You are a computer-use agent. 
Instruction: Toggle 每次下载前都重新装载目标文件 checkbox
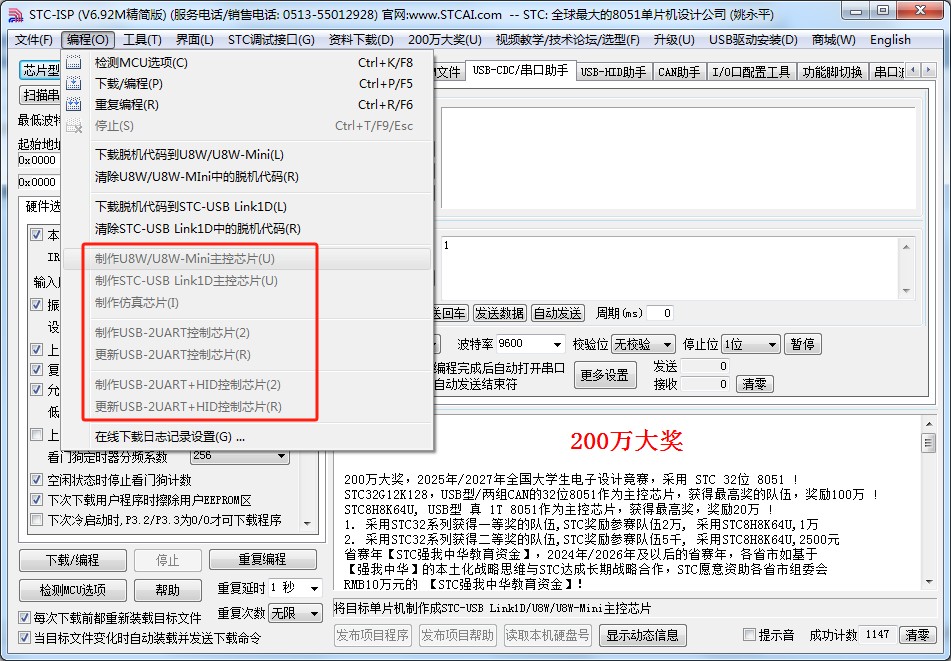[x=24, y=617]
